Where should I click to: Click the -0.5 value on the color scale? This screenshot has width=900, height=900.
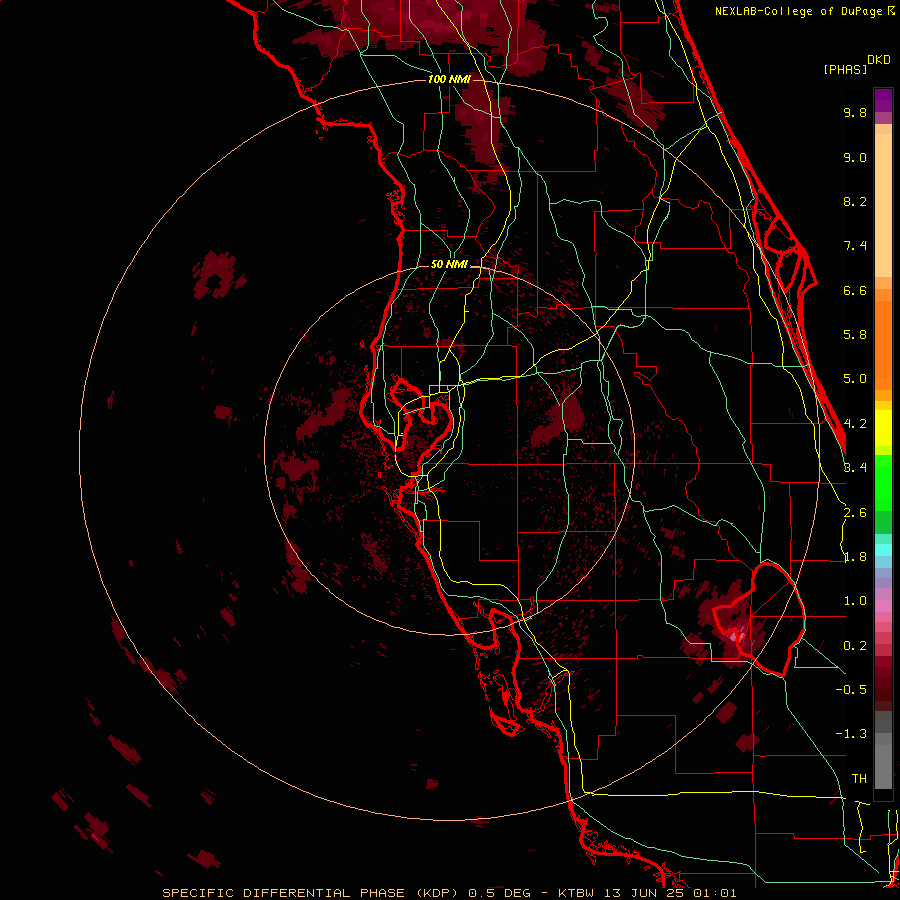pos(851,690)
